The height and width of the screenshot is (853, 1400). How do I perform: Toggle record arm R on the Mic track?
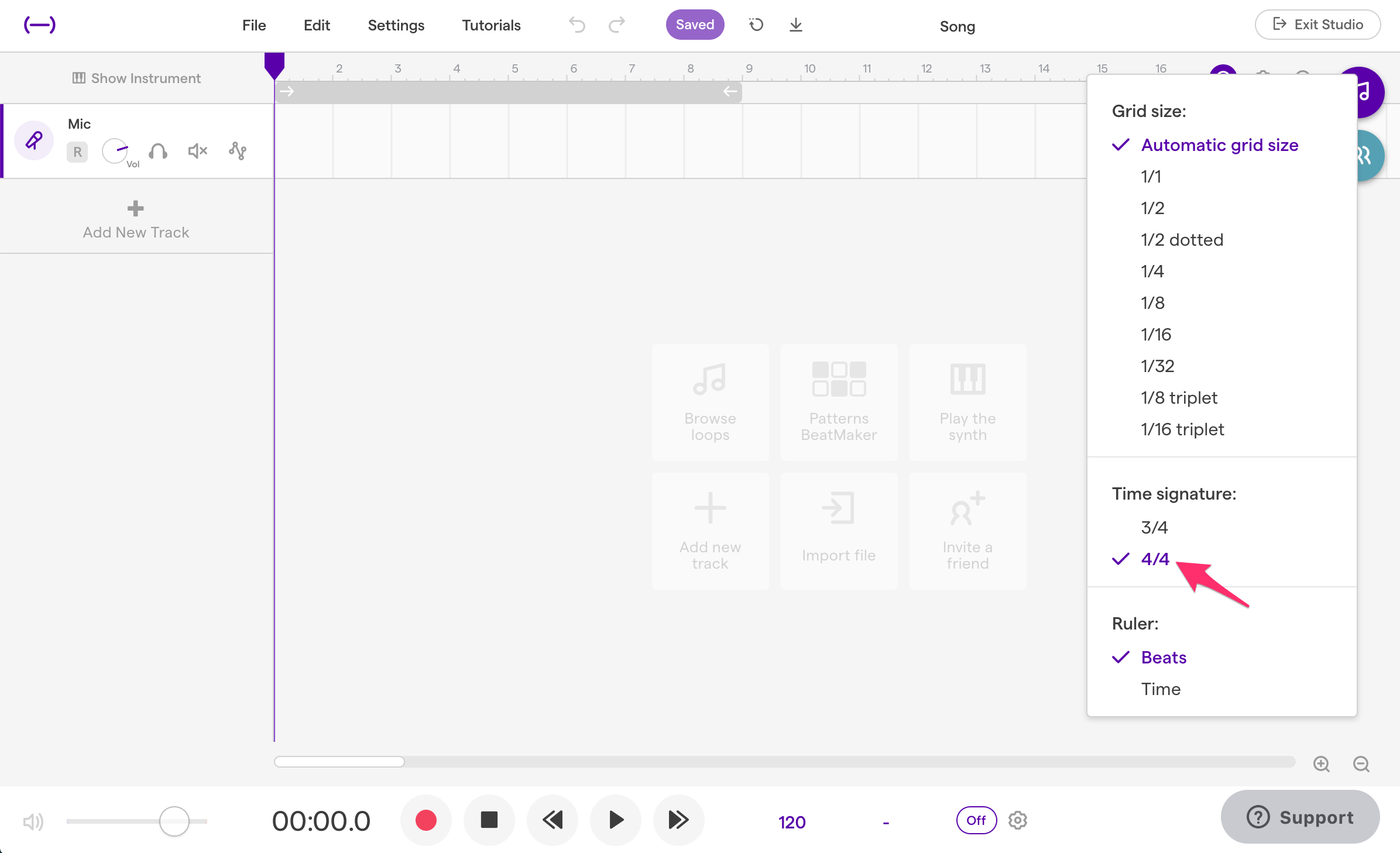tap(77, 152)
